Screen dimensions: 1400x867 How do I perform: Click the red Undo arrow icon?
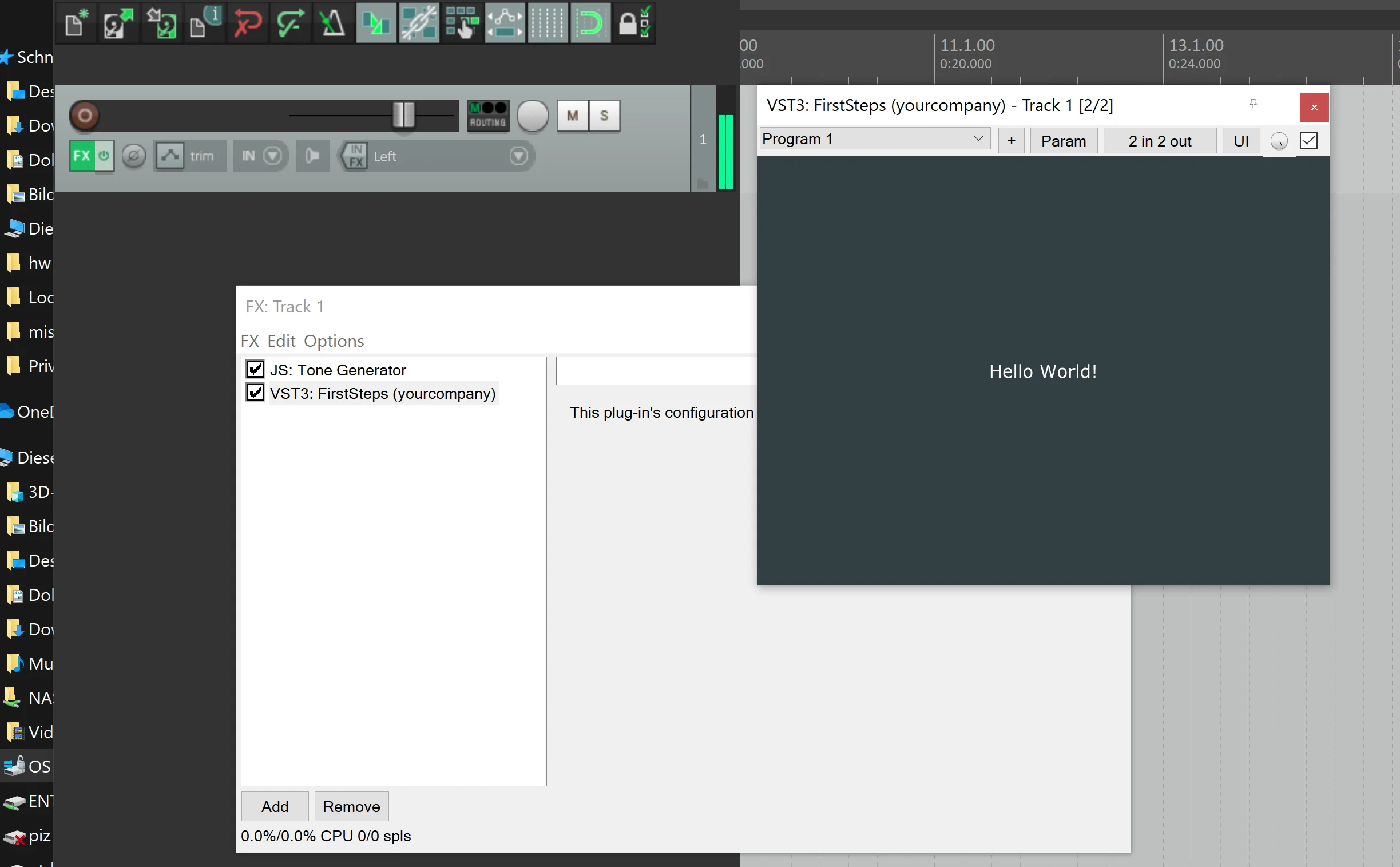tap(248, 23)
